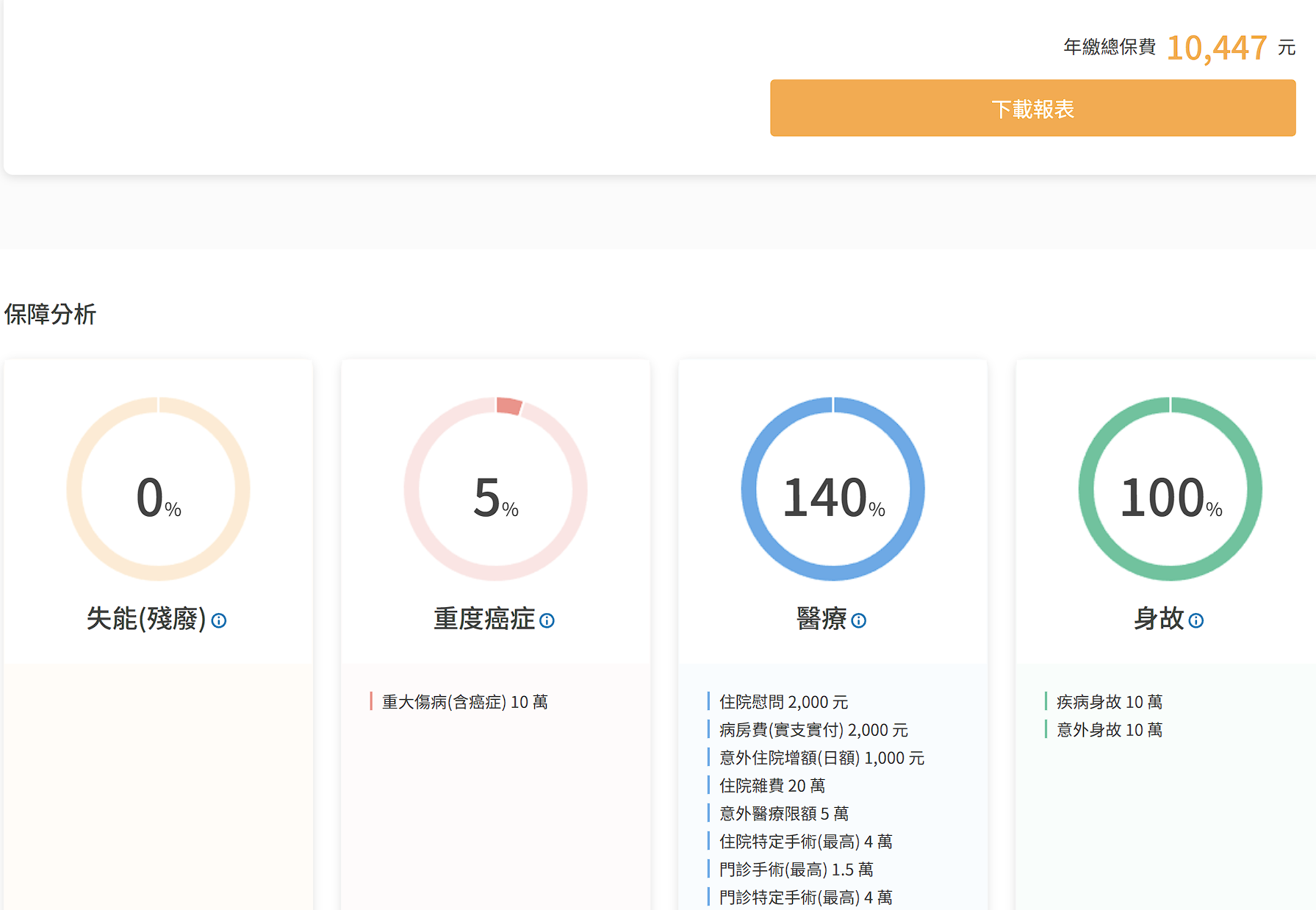Select 重大傷病(含癌症) 10 萬 item

pos(464,702)
